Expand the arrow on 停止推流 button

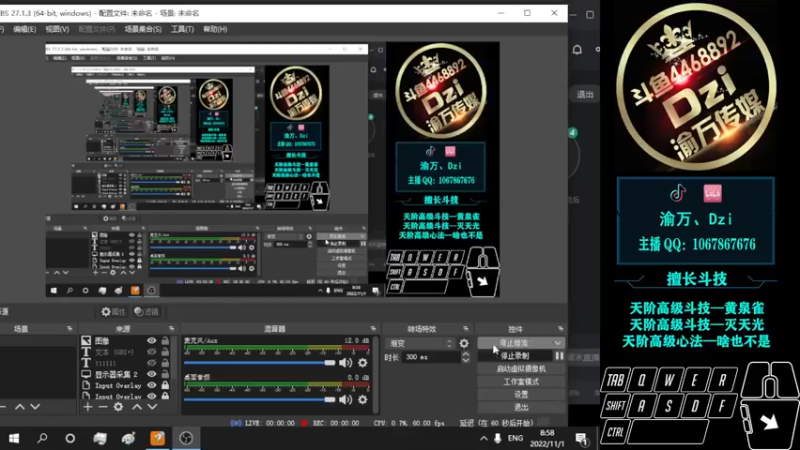[x=557, y=343]
